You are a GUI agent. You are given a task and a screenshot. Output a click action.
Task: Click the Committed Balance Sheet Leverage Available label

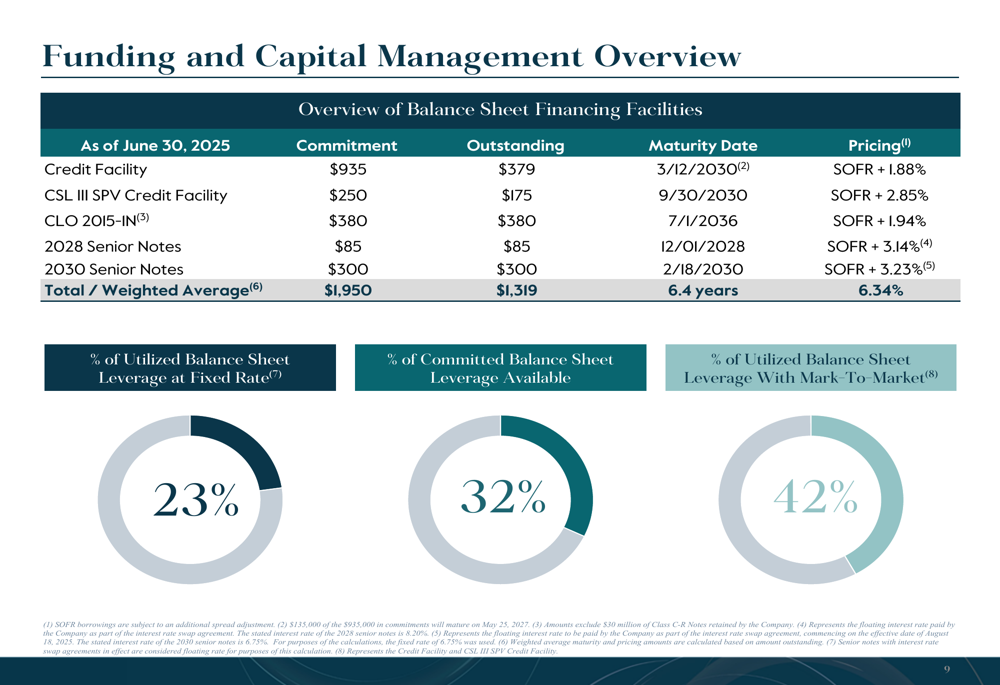click(501, 368)
